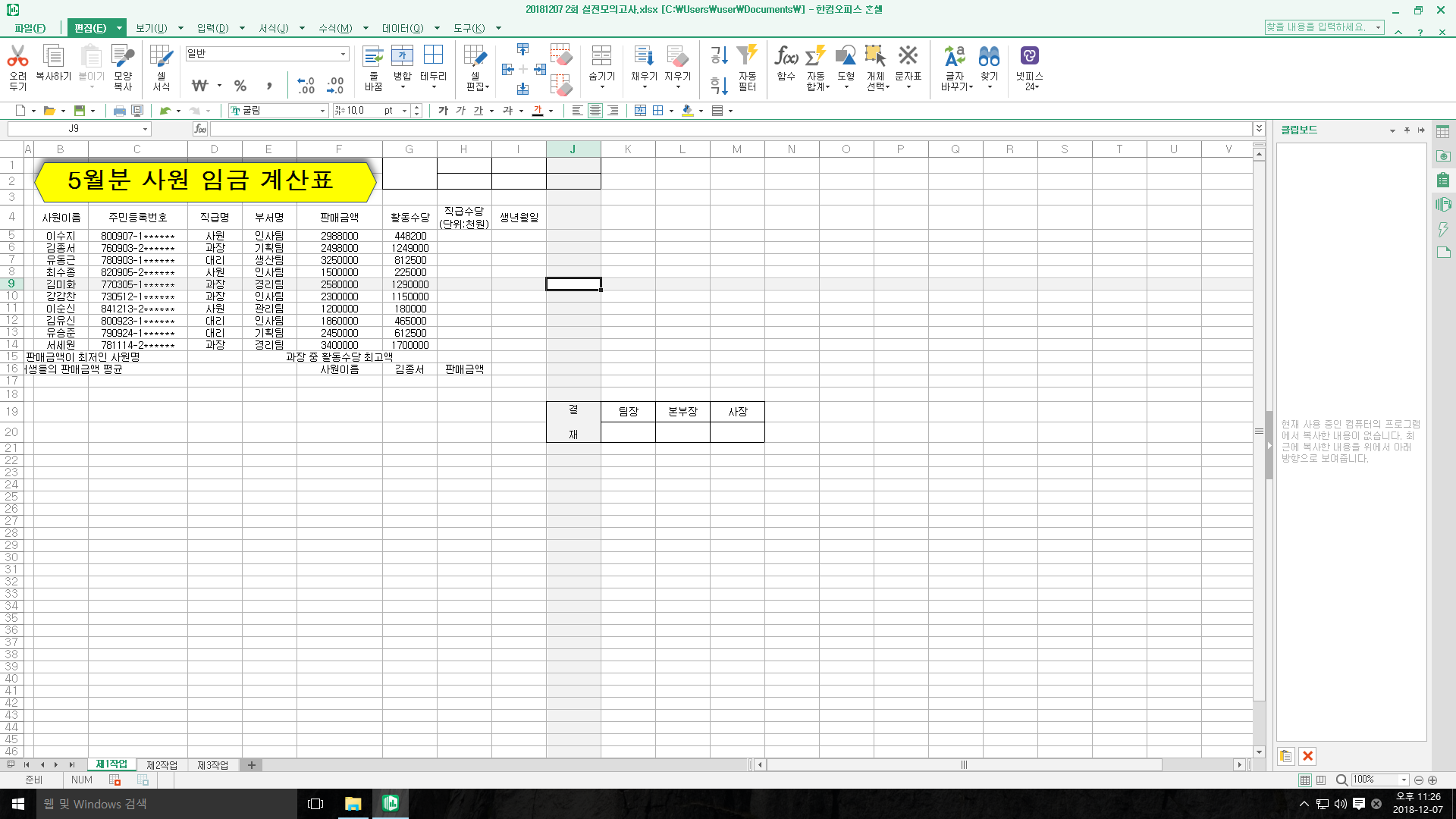Screen dimensions: 1456x819
Task: Click the 찾기 binoculars icon
Action: point(989,56)
